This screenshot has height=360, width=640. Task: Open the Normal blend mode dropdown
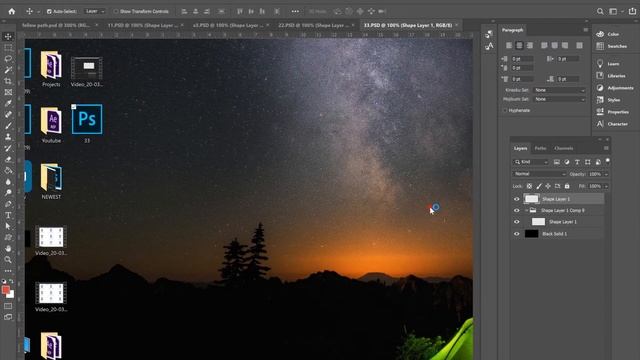[539, 174]
